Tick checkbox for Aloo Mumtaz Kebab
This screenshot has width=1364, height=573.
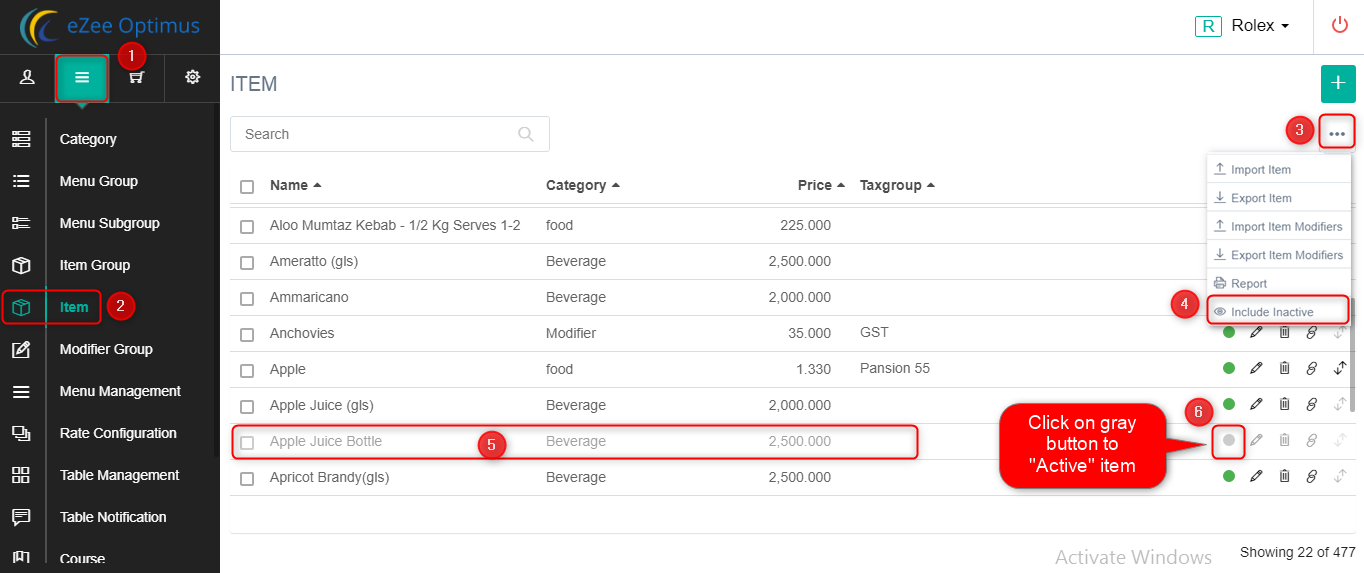(247, 227)
